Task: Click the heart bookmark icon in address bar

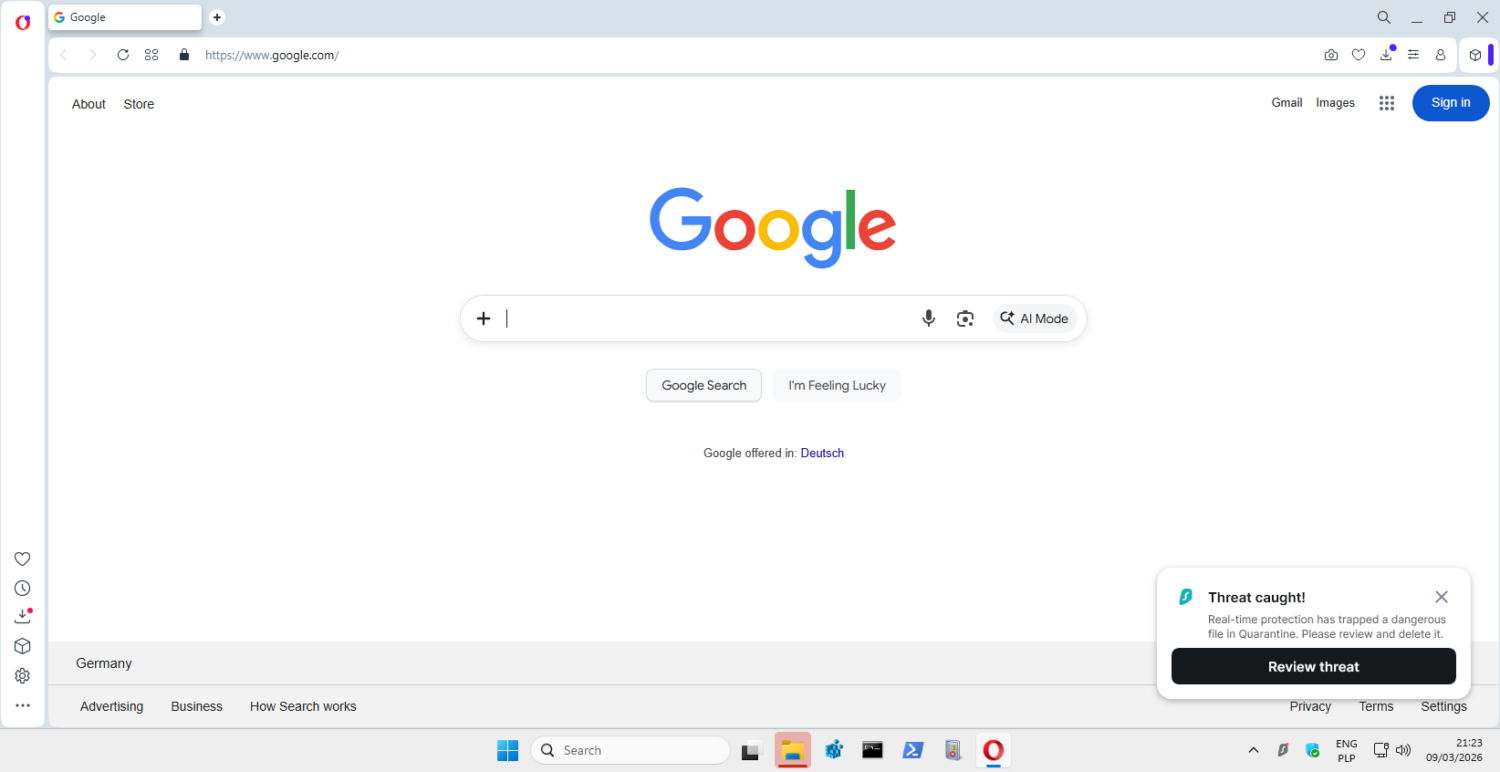Action: [1358, 55]
